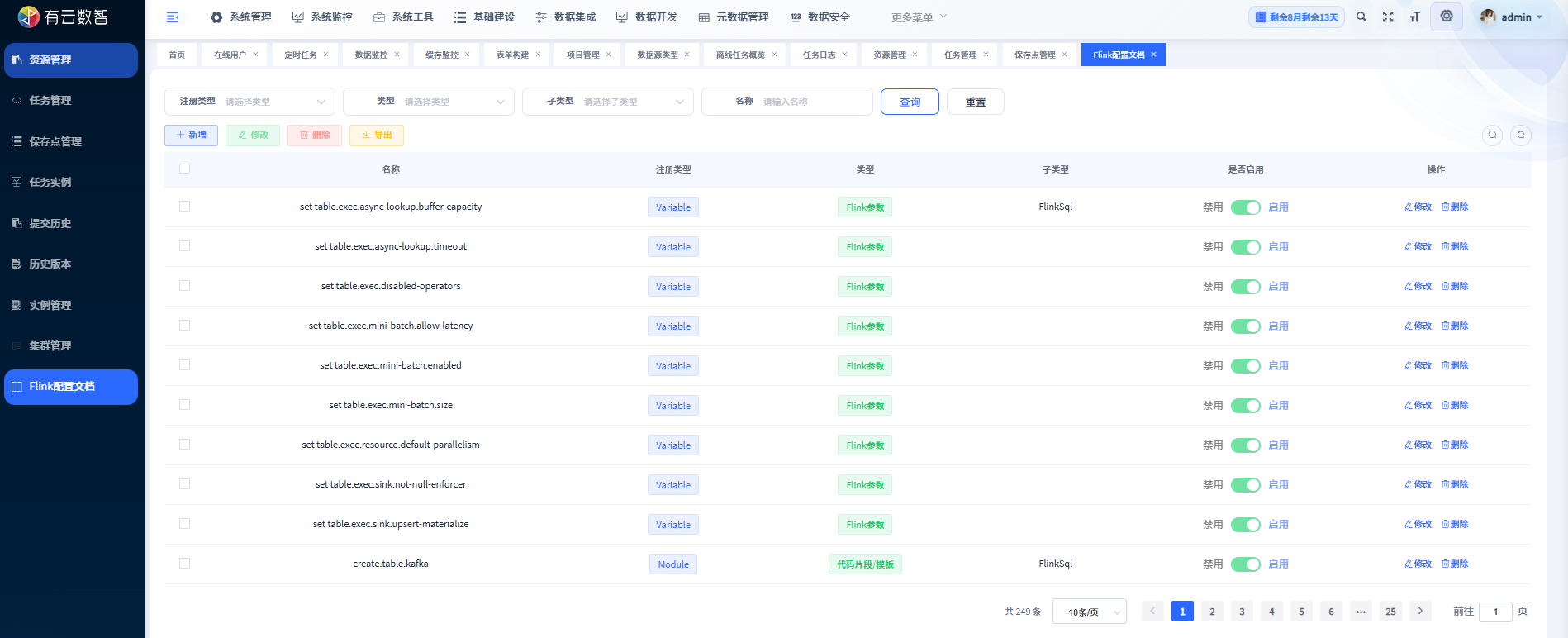Click the search magnifier icon in header
1568x638 pixels.
(x=1361, y=17)
